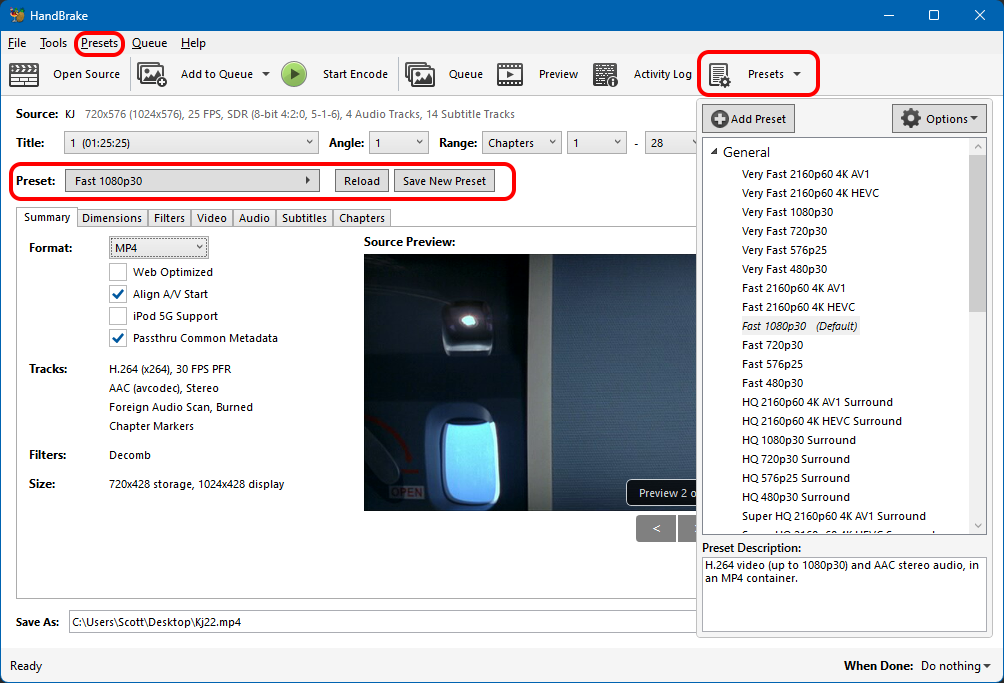Open the Queue toolbar icon
Screen dimensions: 1004x683
tap(420, 74)
